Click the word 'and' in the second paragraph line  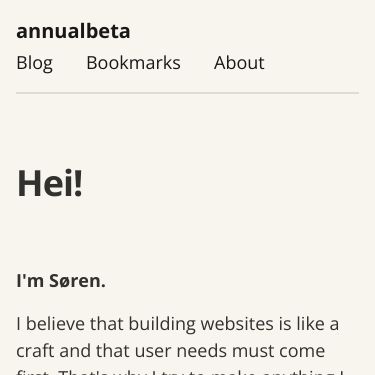pos(75,351)
